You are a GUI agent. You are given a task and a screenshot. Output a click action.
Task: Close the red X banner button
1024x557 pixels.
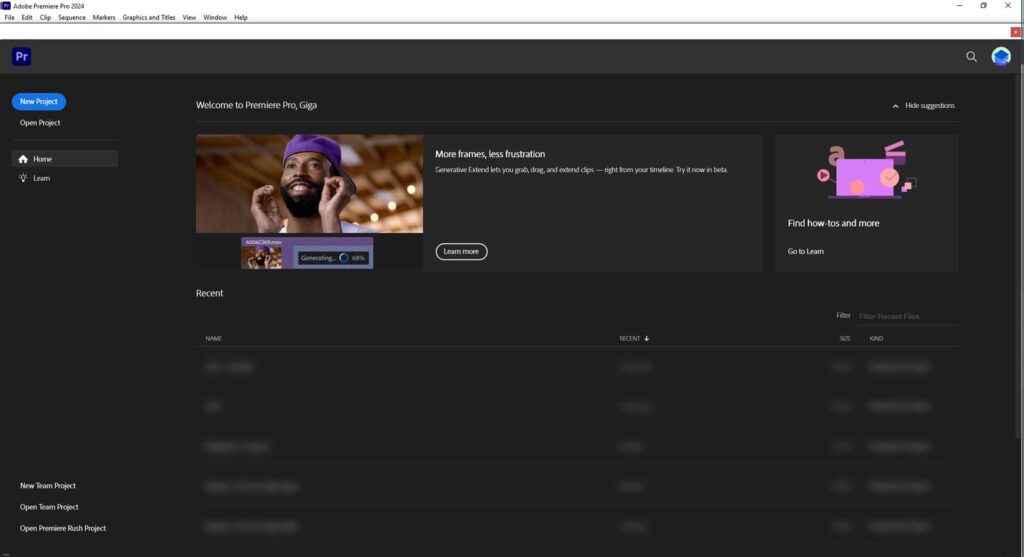tap(1015, 32)
